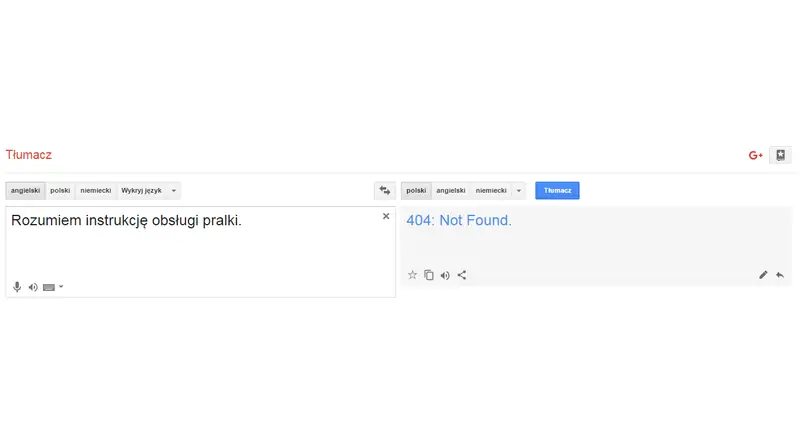
Task: Open the phrasebook star icon
Action: click(x=781, y=155)
